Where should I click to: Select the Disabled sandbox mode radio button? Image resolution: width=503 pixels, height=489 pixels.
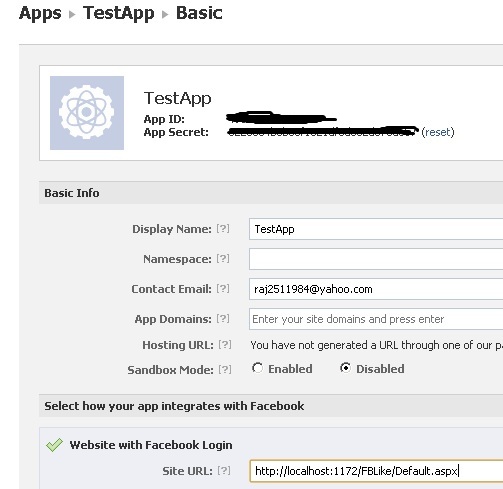(345, 368)
